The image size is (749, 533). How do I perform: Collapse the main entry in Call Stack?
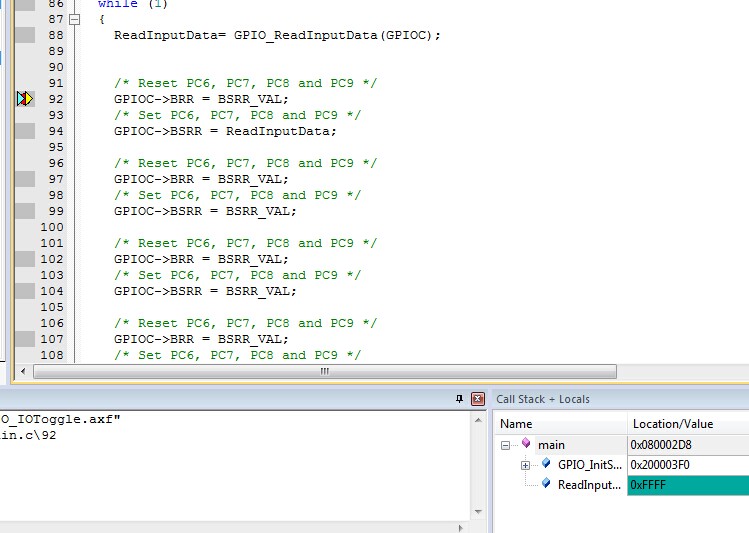click(505, 446)
